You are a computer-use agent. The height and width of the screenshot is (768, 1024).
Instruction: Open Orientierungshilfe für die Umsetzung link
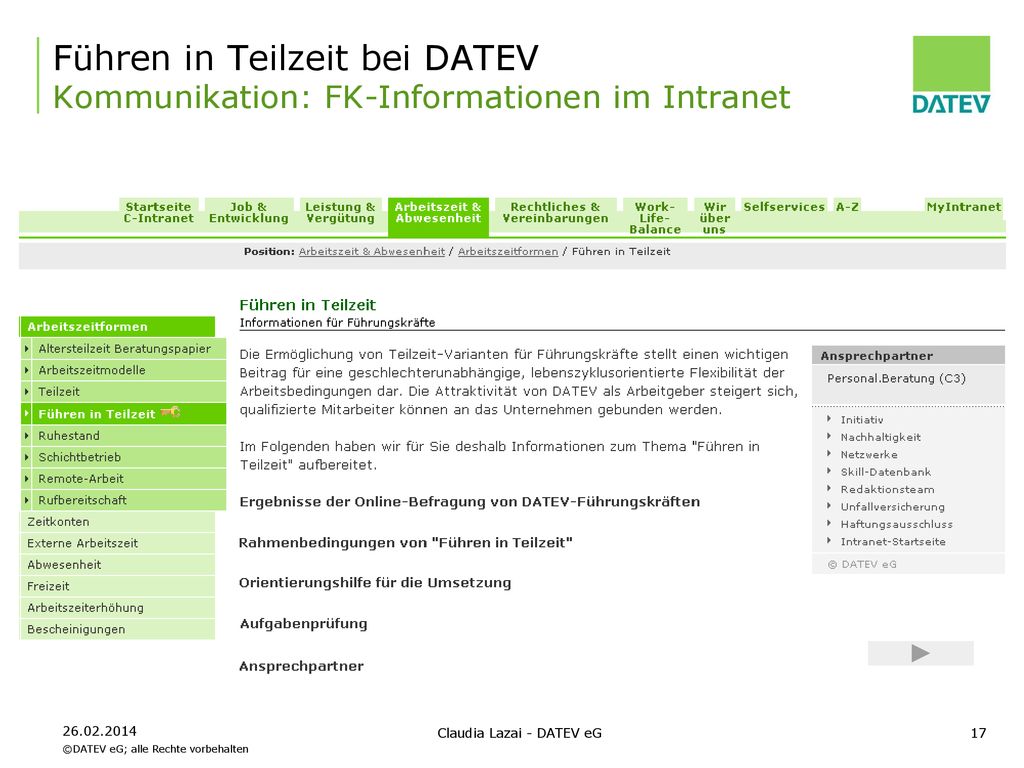pos(375,583)
